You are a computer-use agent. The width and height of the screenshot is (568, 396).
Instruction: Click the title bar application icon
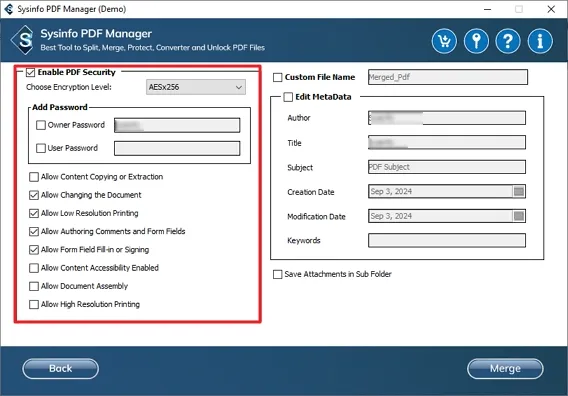(9, 9)
